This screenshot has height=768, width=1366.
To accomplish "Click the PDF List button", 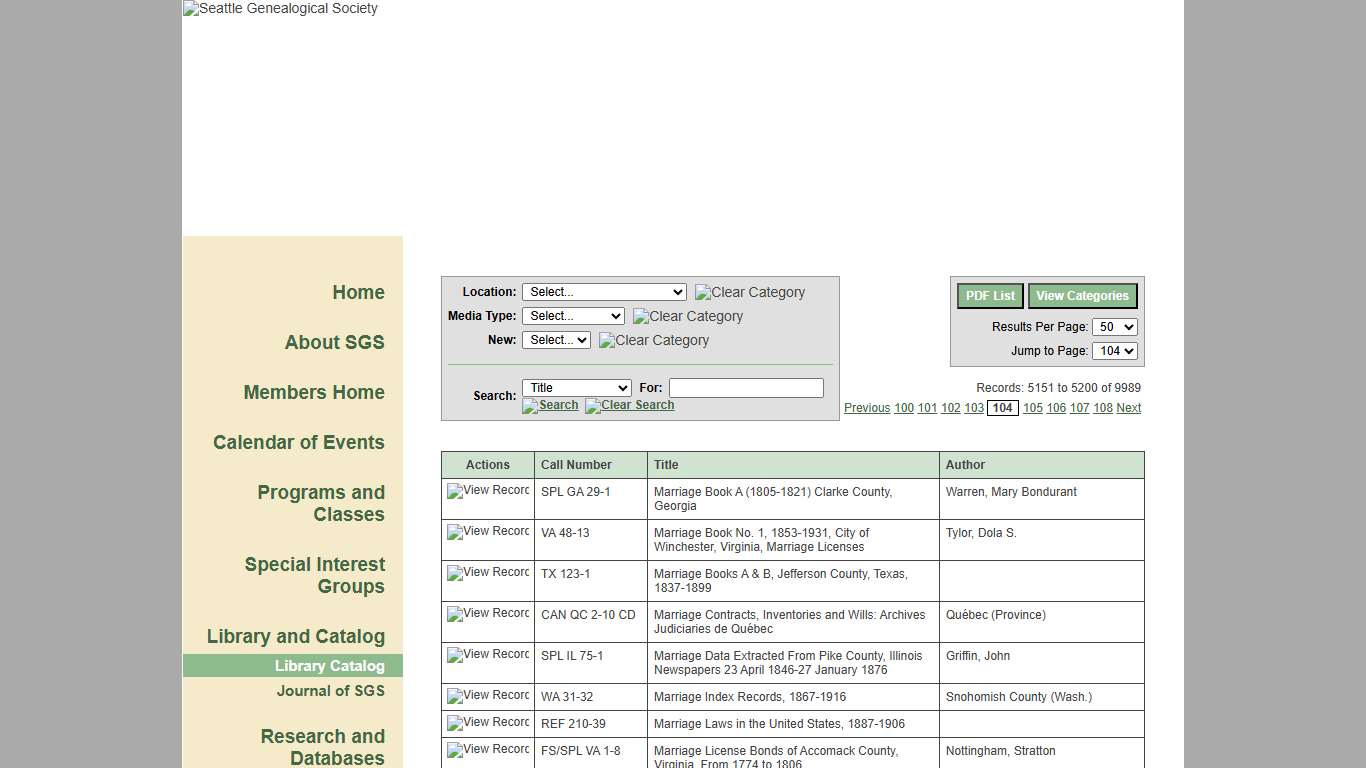I will pos(989,295).
